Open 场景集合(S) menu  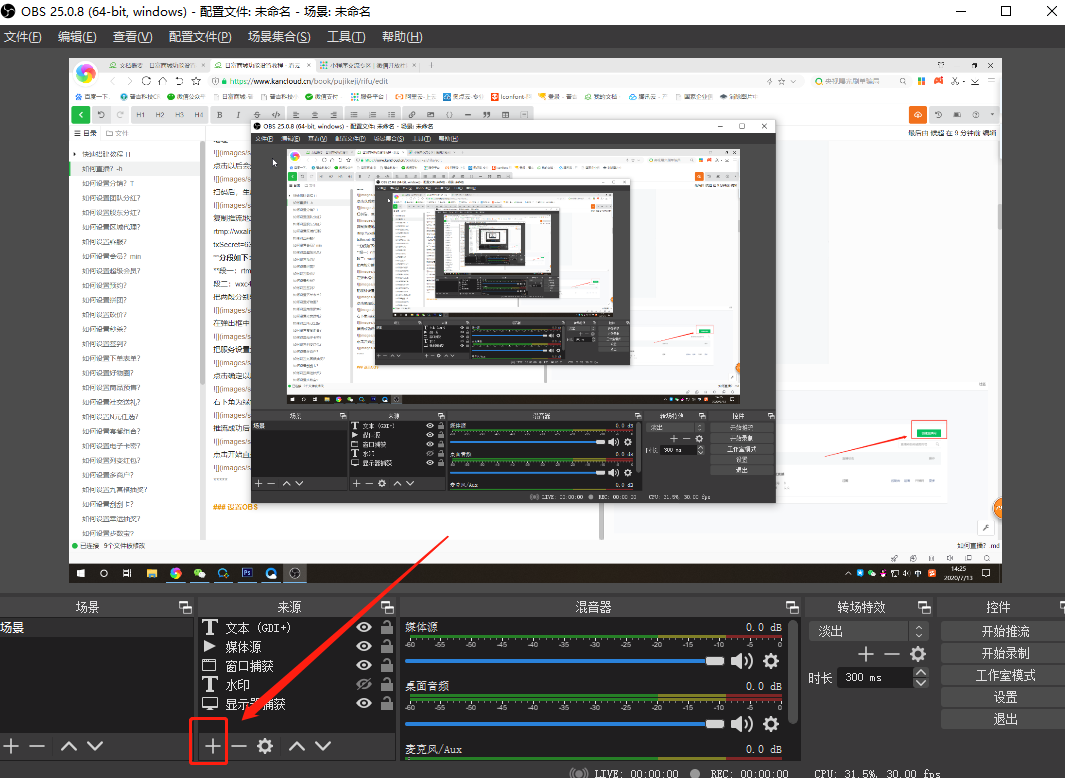click(279, 37)
